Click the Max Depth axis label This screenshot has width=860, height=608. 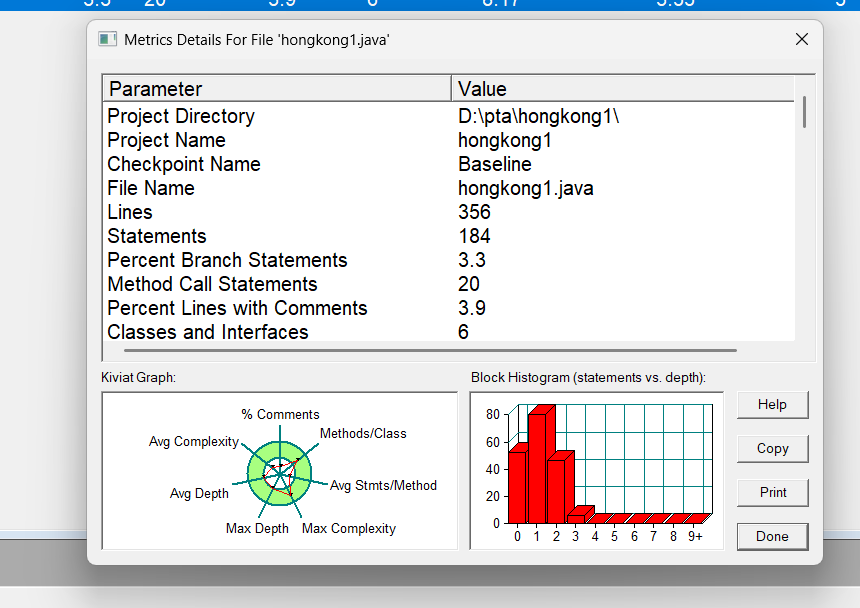click(x=257, y=529)
